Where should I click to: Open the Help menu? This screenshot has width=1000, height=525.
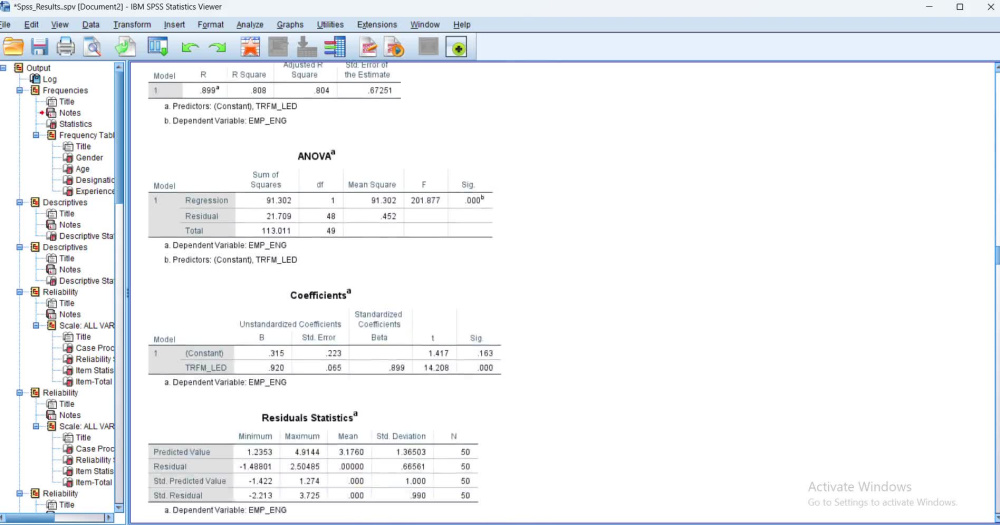[x=462, y=24]
